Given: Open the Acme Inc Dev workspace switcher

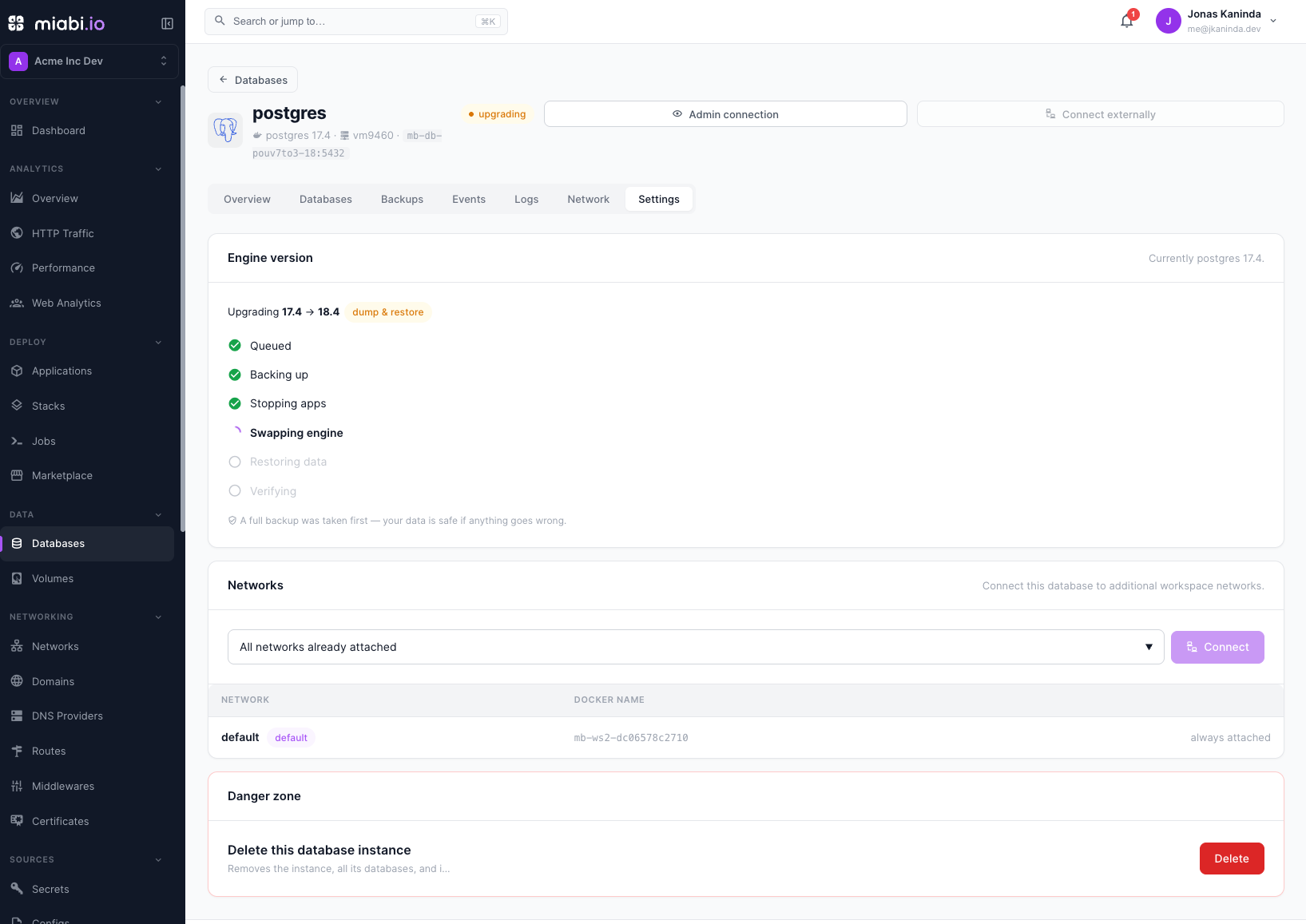Looking at the screenshot, I should [89, 61].
